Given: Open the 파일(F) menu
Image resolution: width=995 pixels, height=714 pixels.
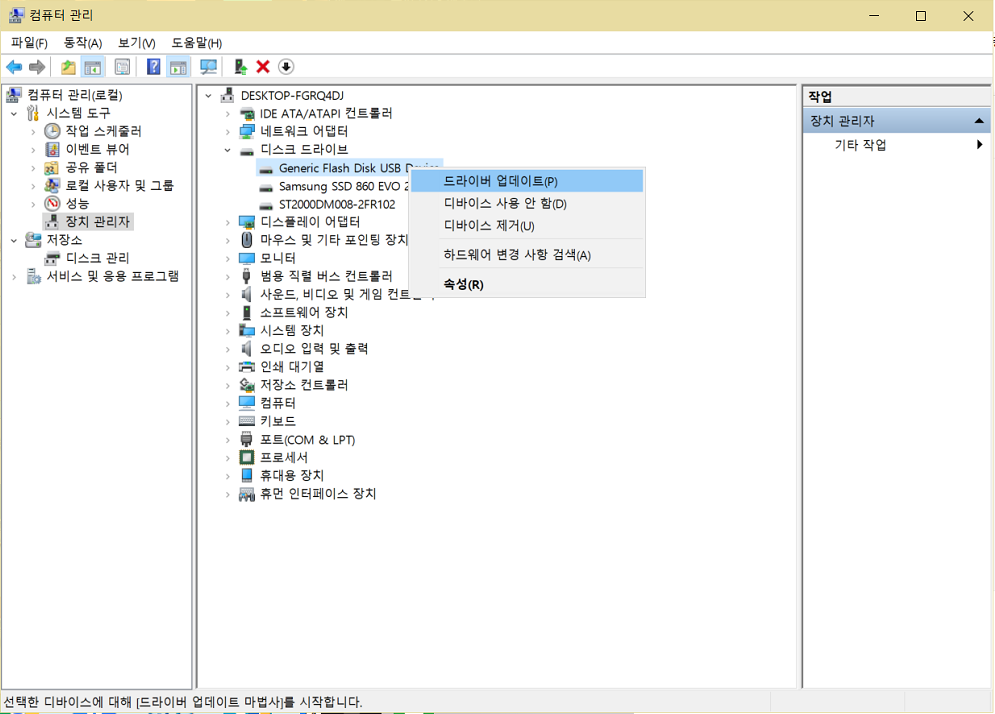Looking at the screenshot, I should point(28,42).
